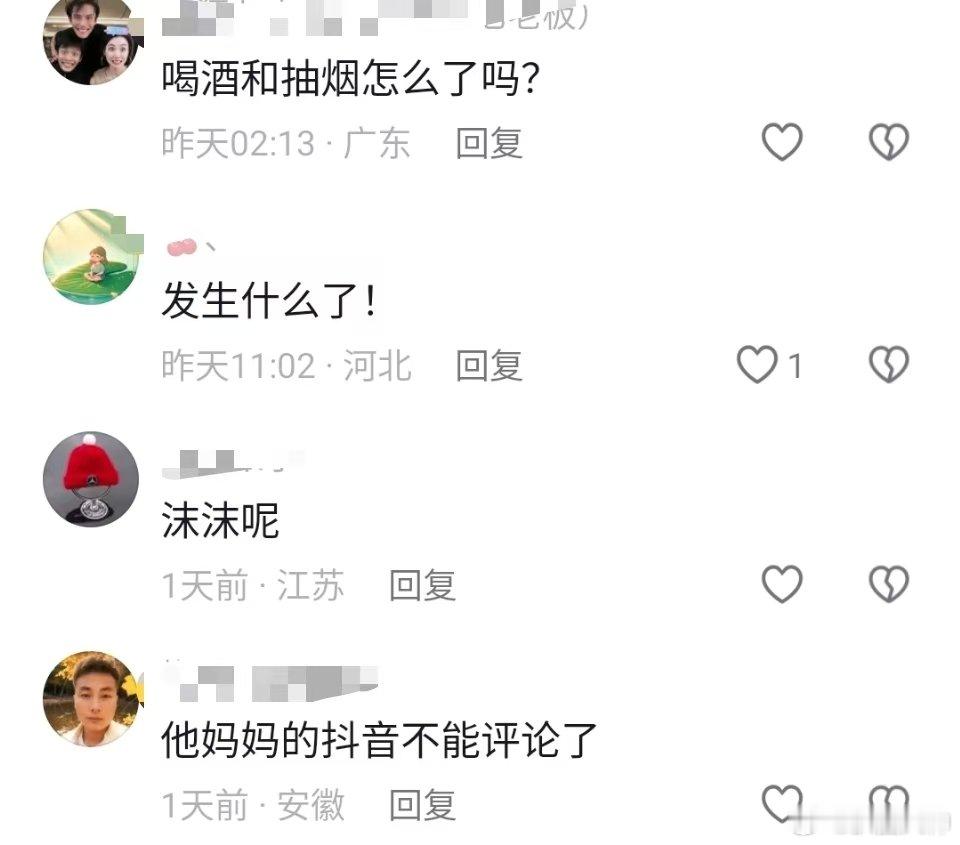Open the lotus leaf cartoon avatar
Screen dimensions: 960x845
pyautogui.click(x=91, y=257)
